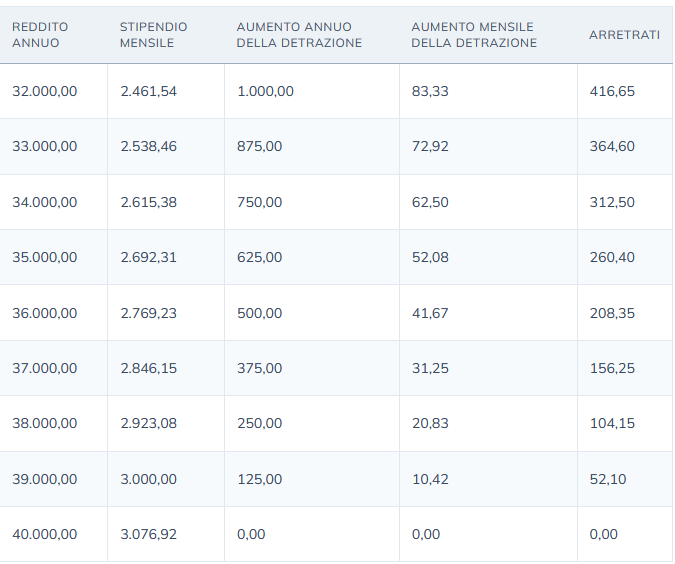The image size is (675, 564).
Task: Select the Aumento Mensile della Detrazione header
Action: (x=474, y=35)
